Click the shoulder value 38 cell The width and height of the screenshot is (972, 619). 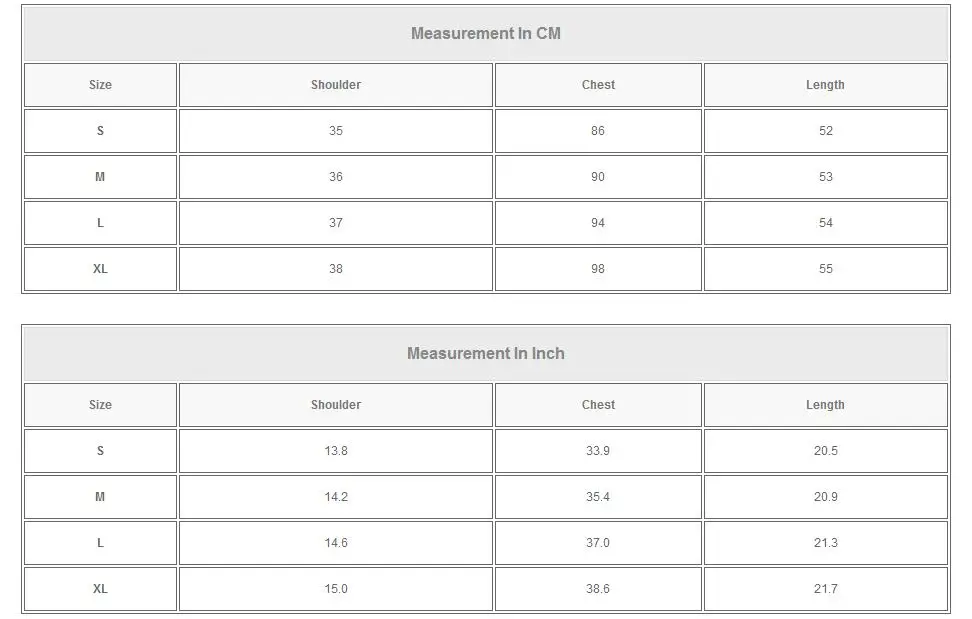pyautogui.click(x=336, y=269)
